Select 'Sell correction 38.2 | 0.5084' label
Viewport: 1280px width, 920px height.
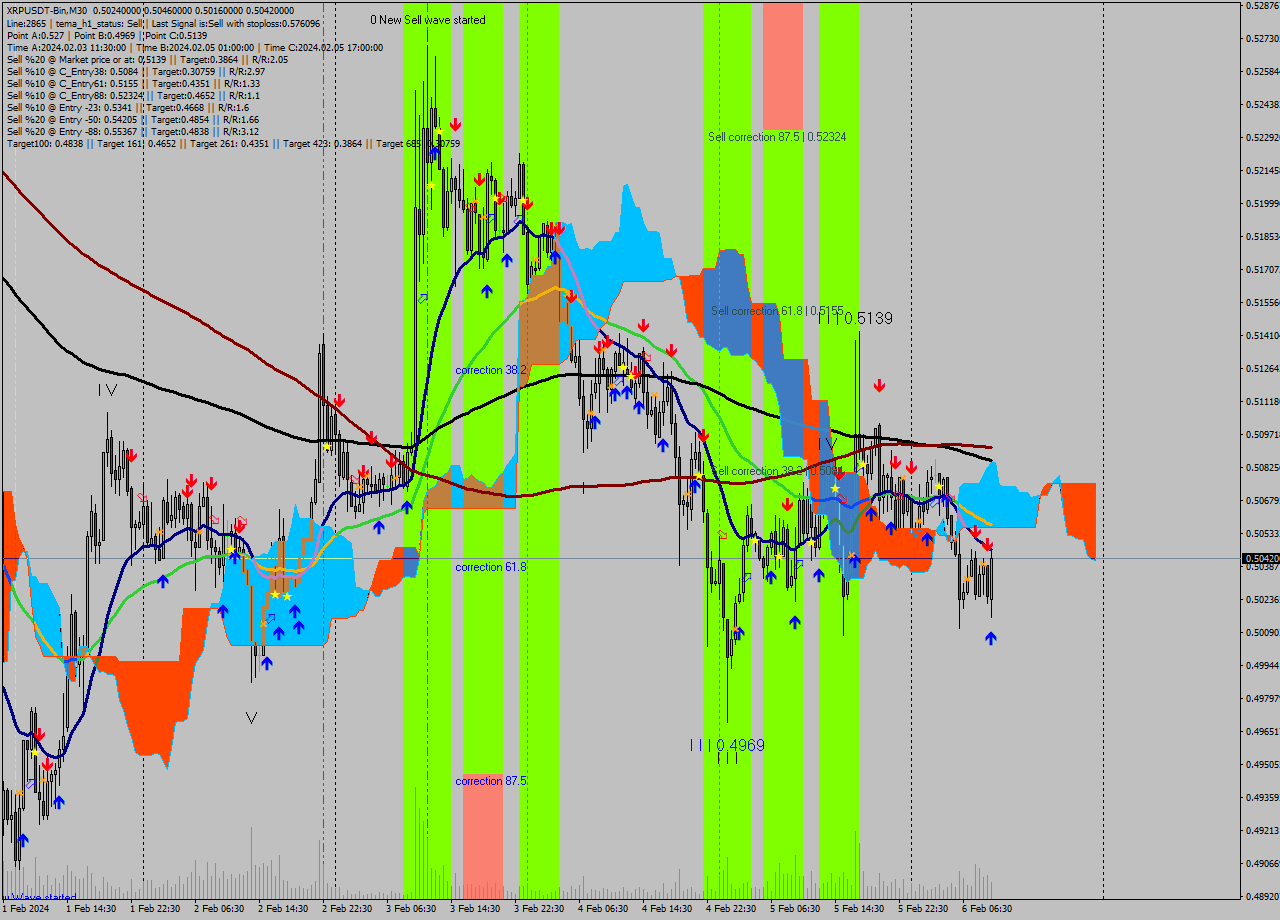click(777, 471)
